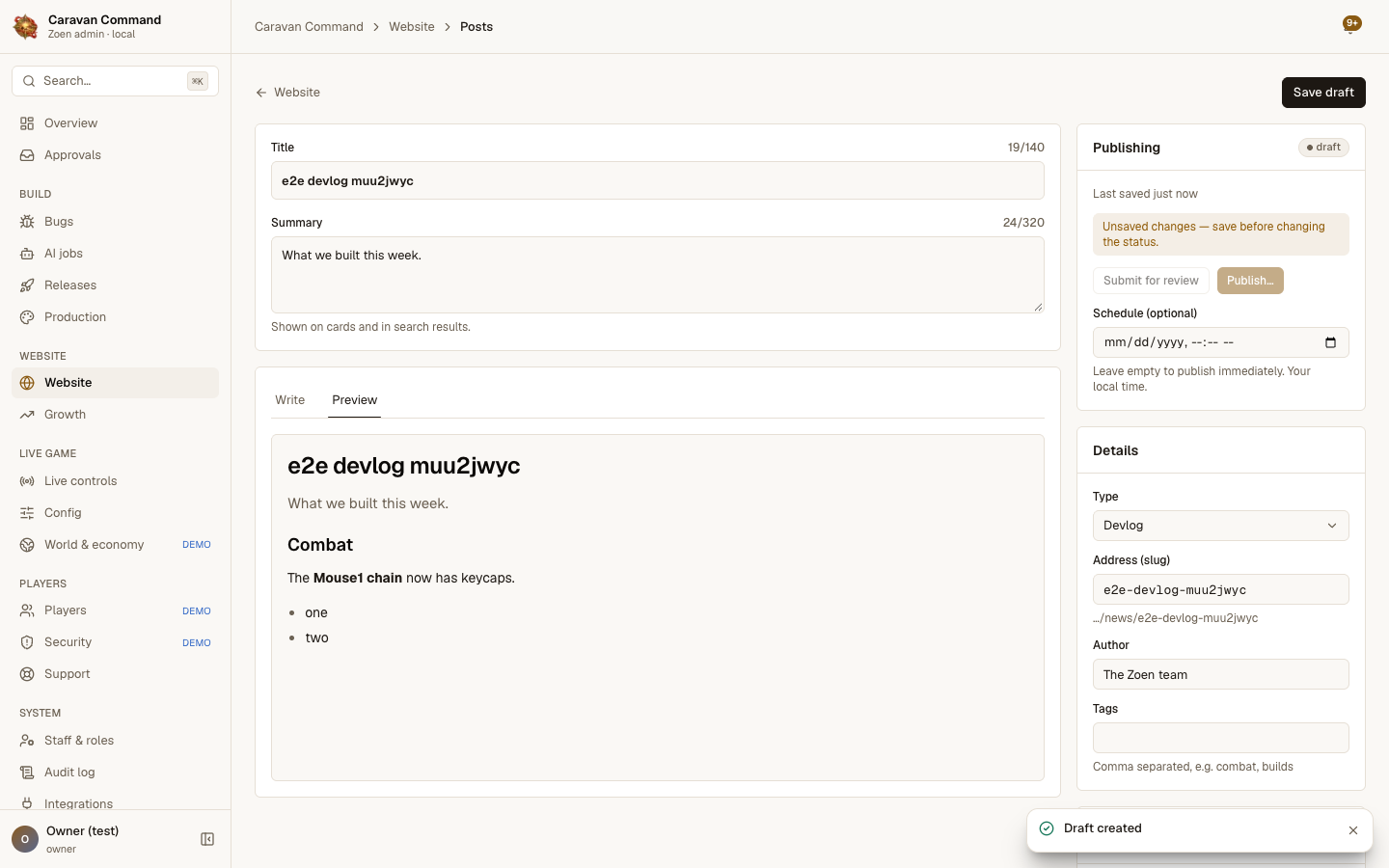Click the Releases rocket icon
1389x868 pixels.
[x=27, y=285]
